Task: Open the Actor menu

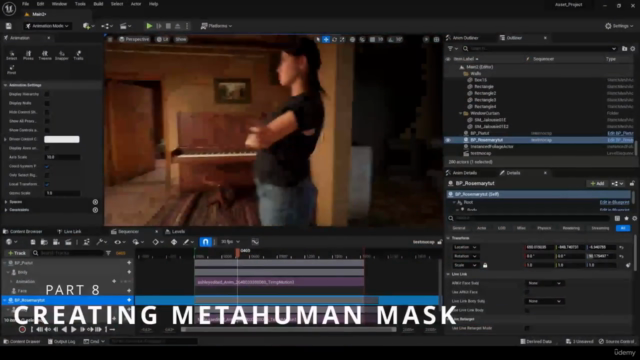Action: [136, 4]
